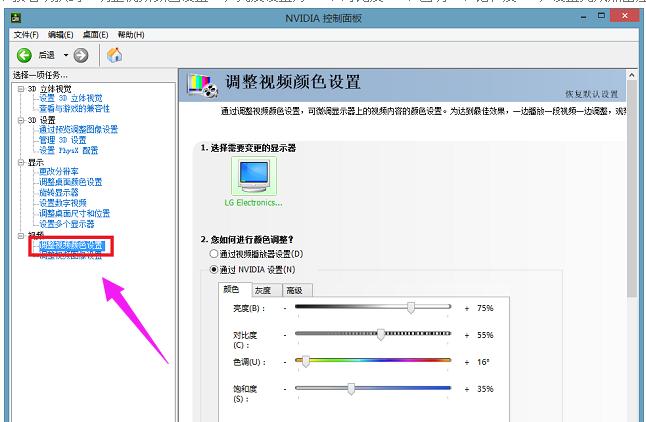Viewport: 646px width, 422px height.
Task: Switch to the 灰度 tab
Action: (267, 291)
